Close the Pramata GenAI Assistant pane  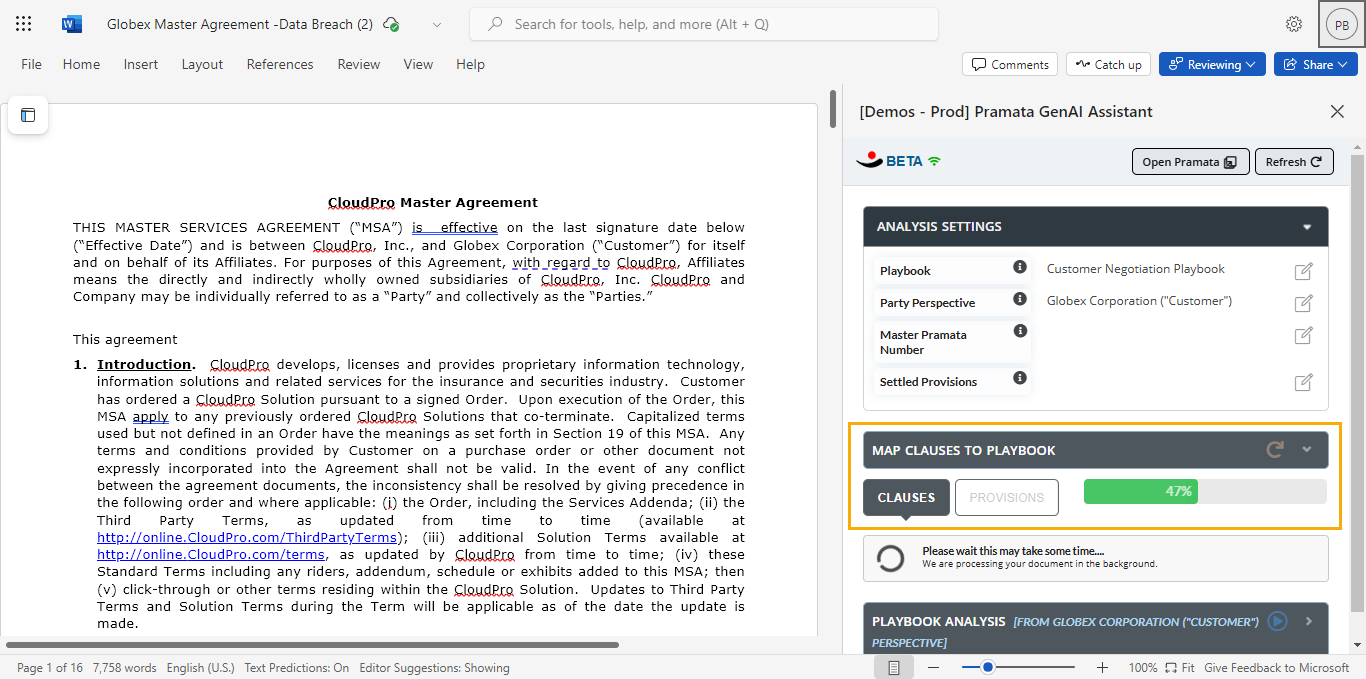click(1337, 111)
